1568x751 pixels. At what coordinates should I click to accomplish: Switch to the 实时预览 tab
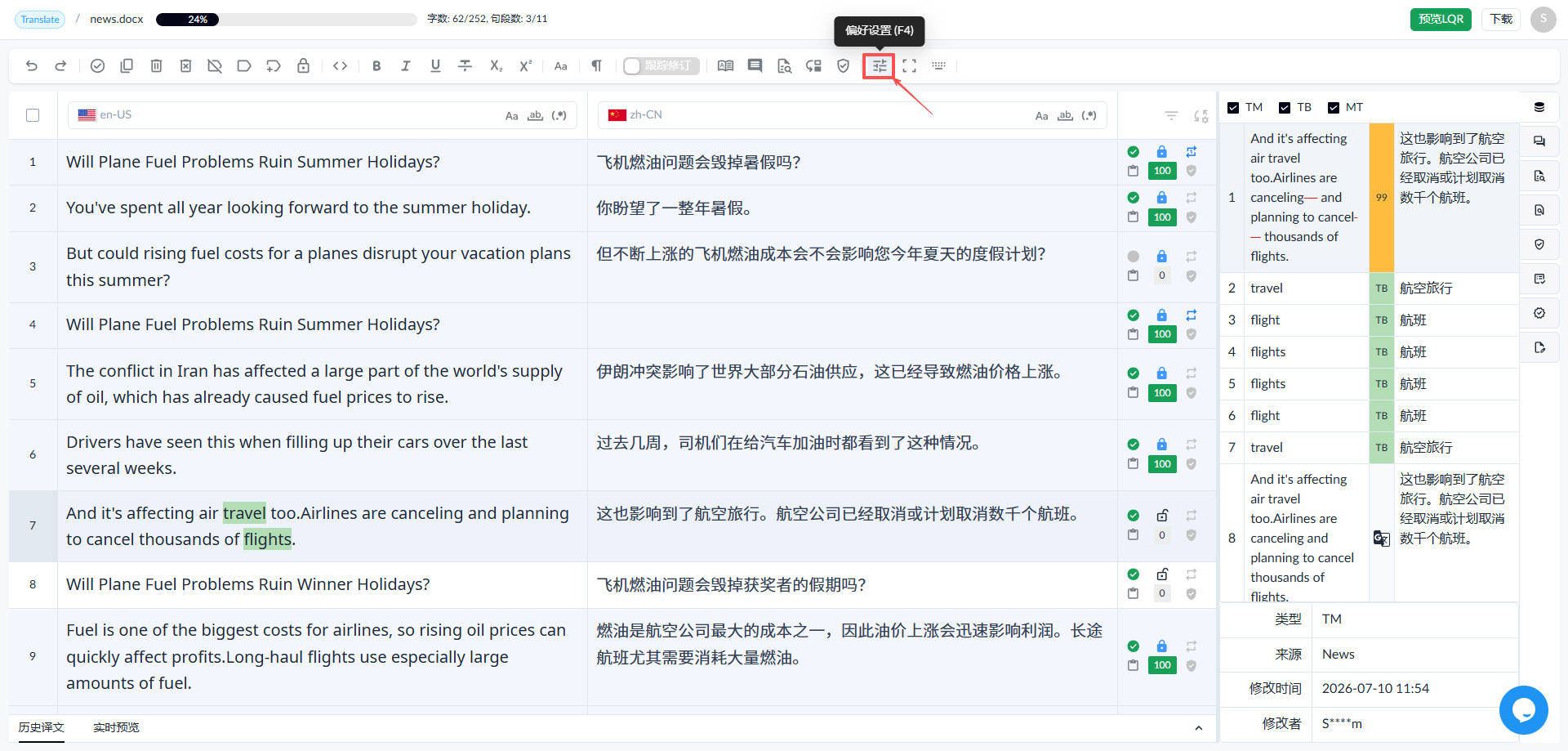(x=116, y=727)
